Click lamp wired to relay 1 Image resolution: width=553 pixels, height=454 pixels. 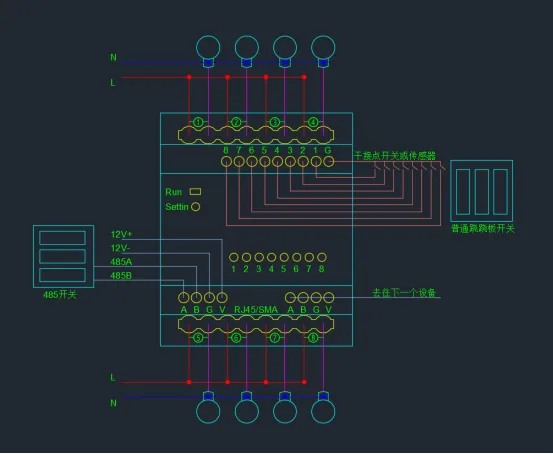[x=208, y=47]
